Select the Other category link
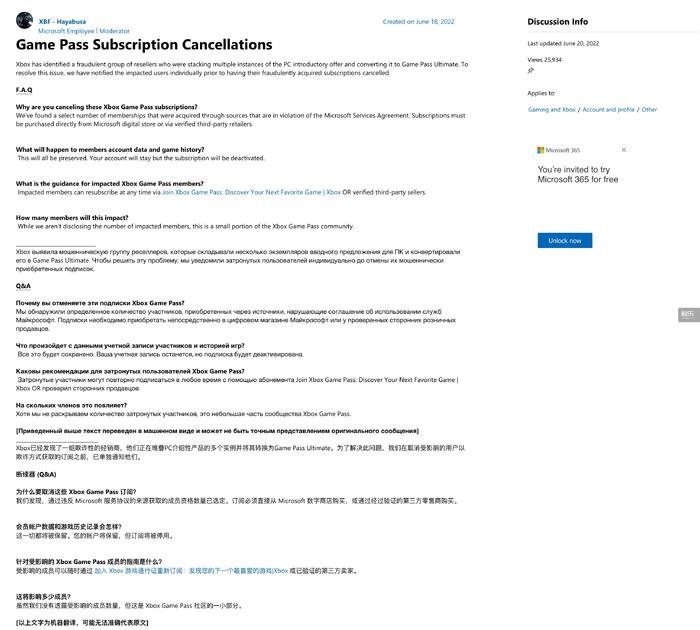Image resolution: width=700 pixels, height=630 pixels. tap(650, 109)
